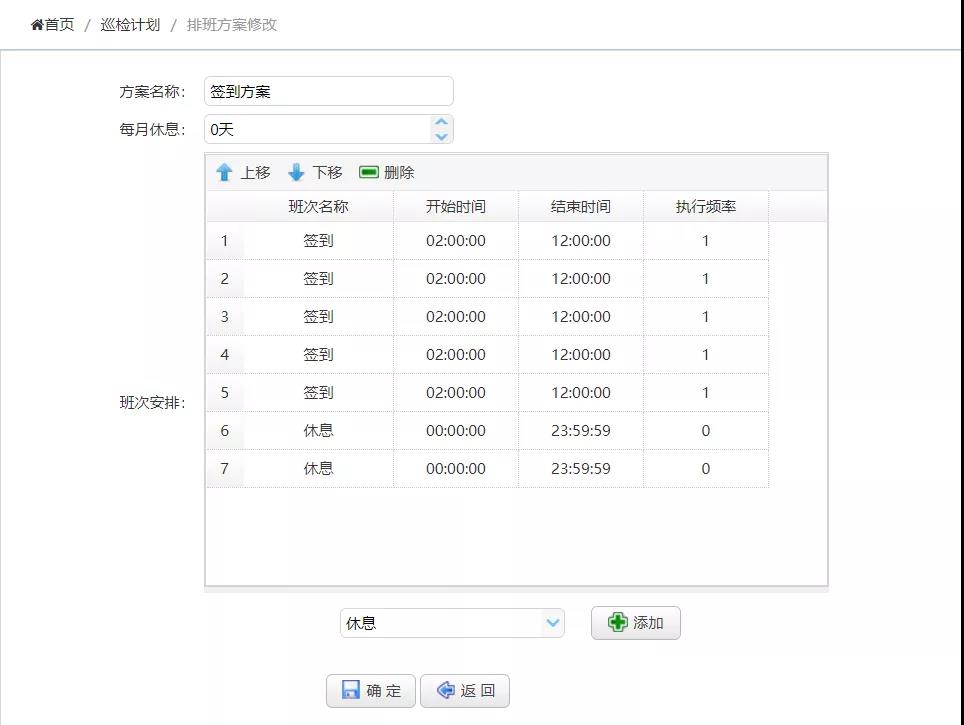Image resolution: width=964 pixels, height=725 pixels.
Task: Click the home icon in breadcrumb
Action: coord(37,25)
